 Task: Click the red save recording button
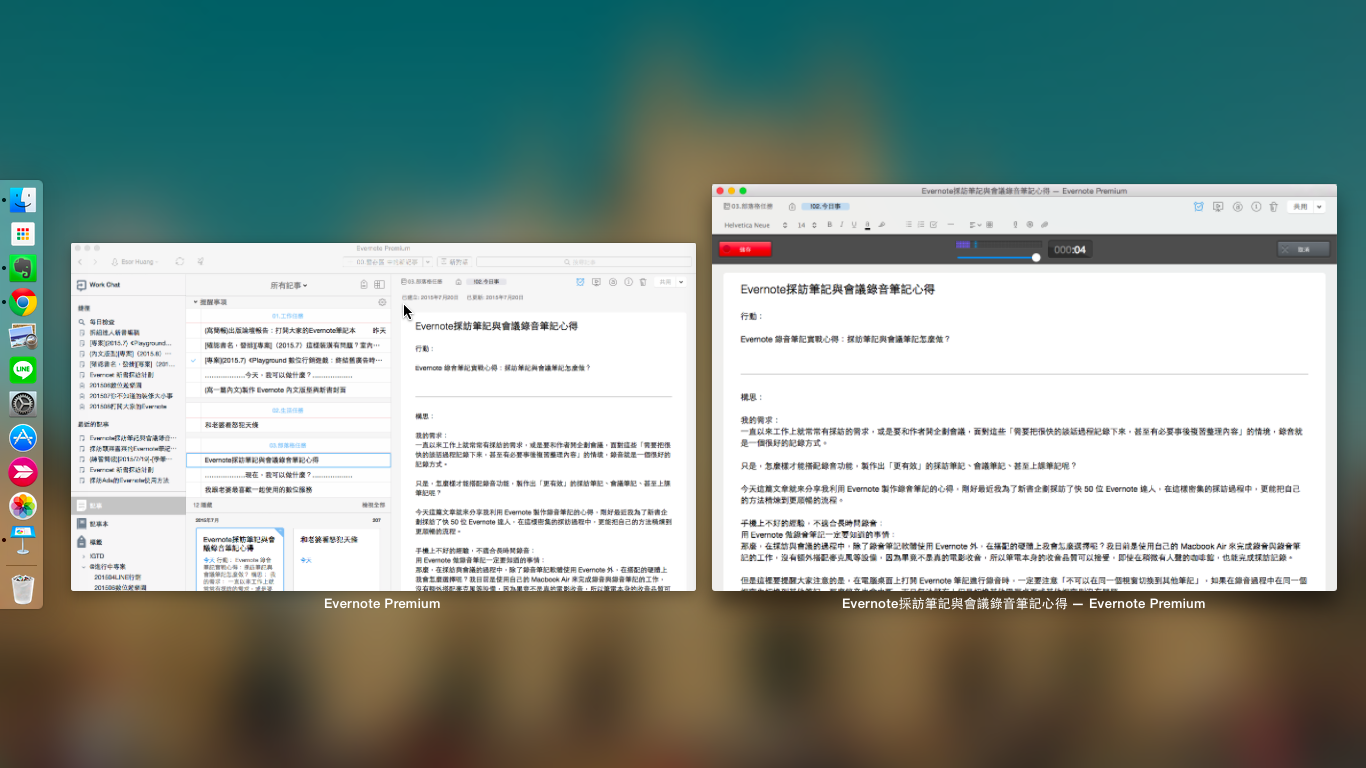(745, 249)
